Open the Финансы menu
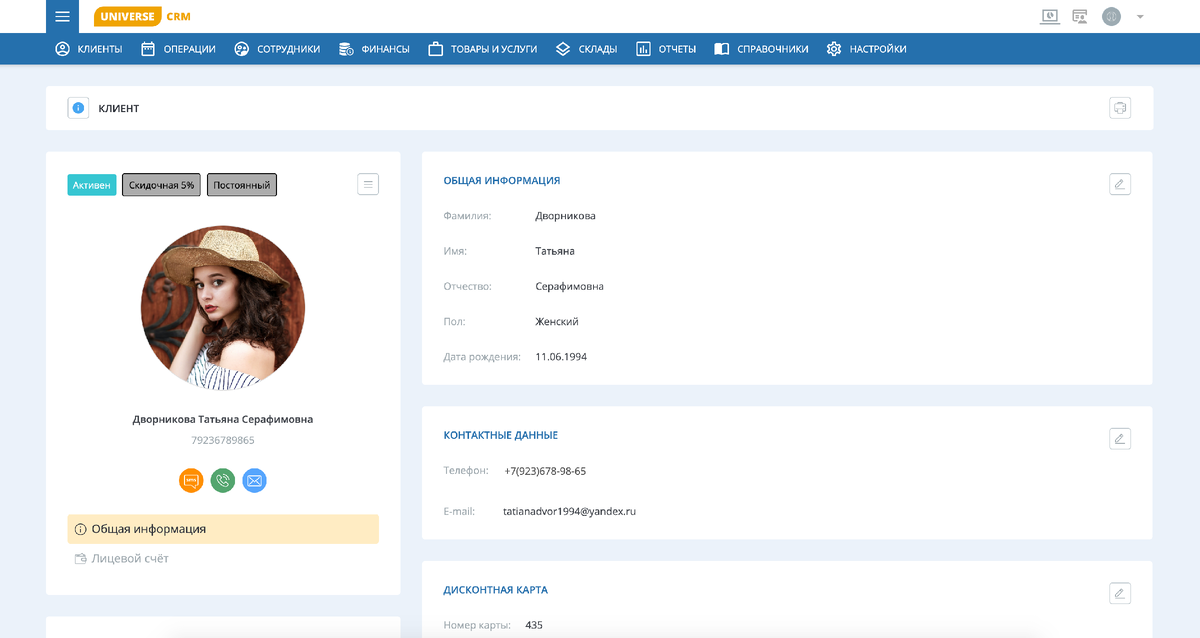 pyautogui.click(x=374, y=49)
